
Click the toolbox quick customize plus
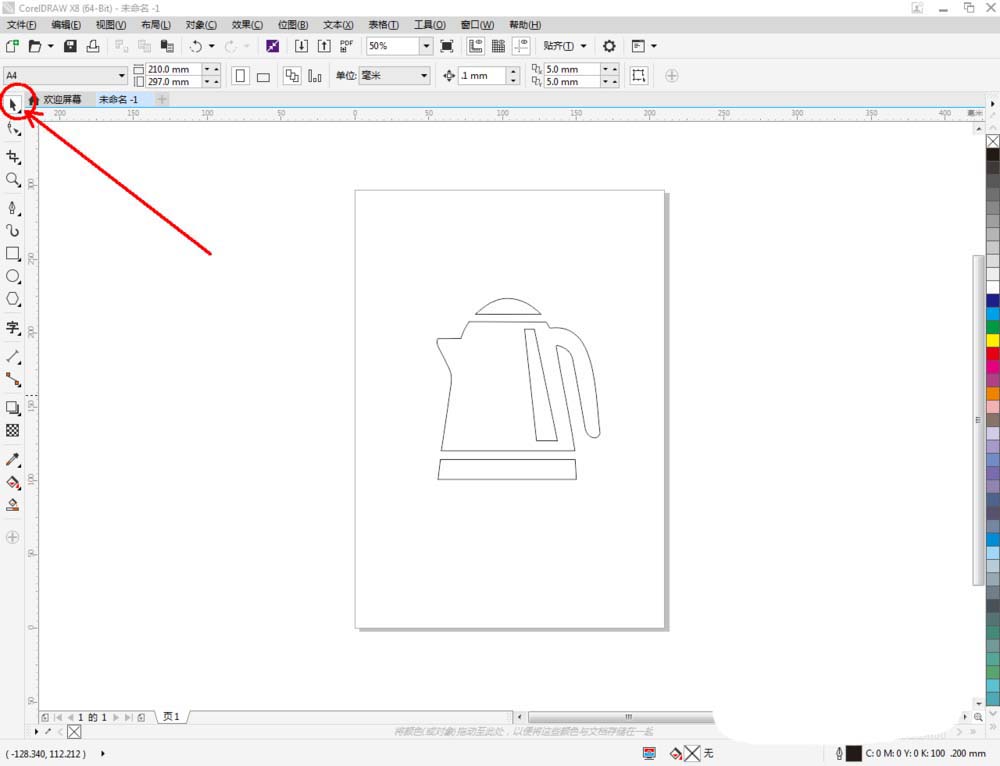tap(12, 537)
